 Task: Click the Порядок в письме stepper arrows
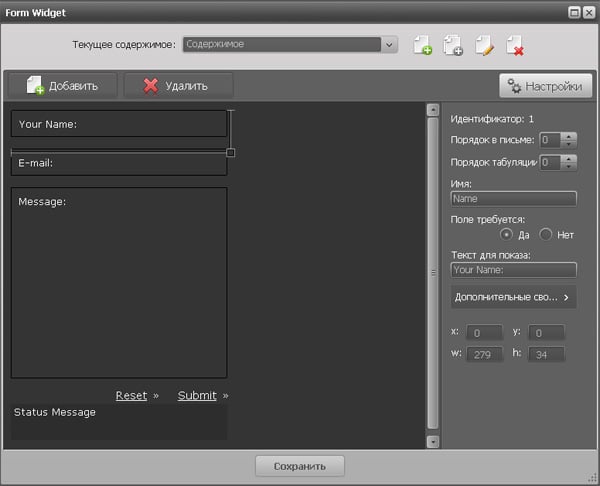(569, 140)
